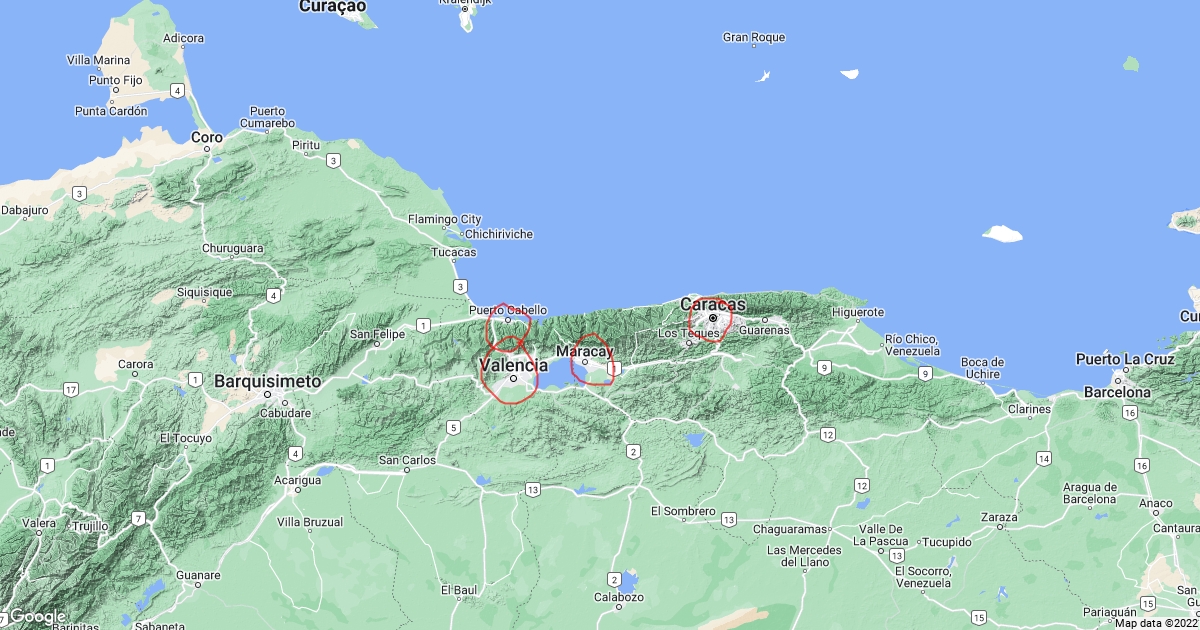1200x630 pixels.
Task: Click the Caracas capital city marker
Action: click(x=713, y=318)
